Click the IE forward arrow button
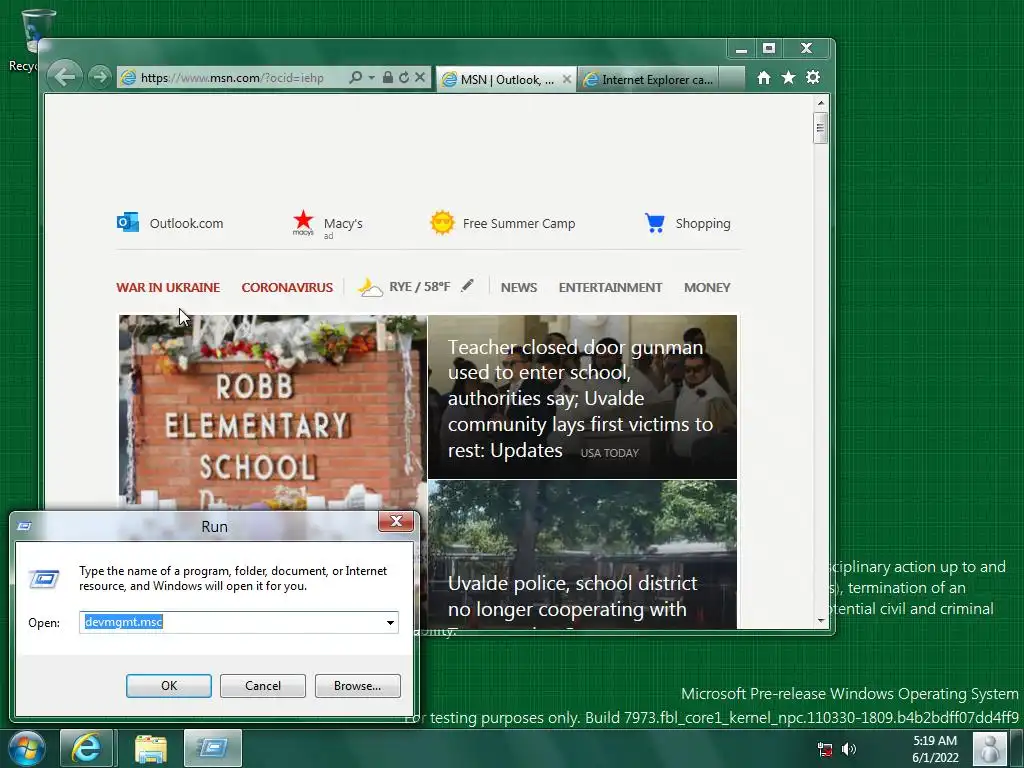 click(x=99, y=77)
